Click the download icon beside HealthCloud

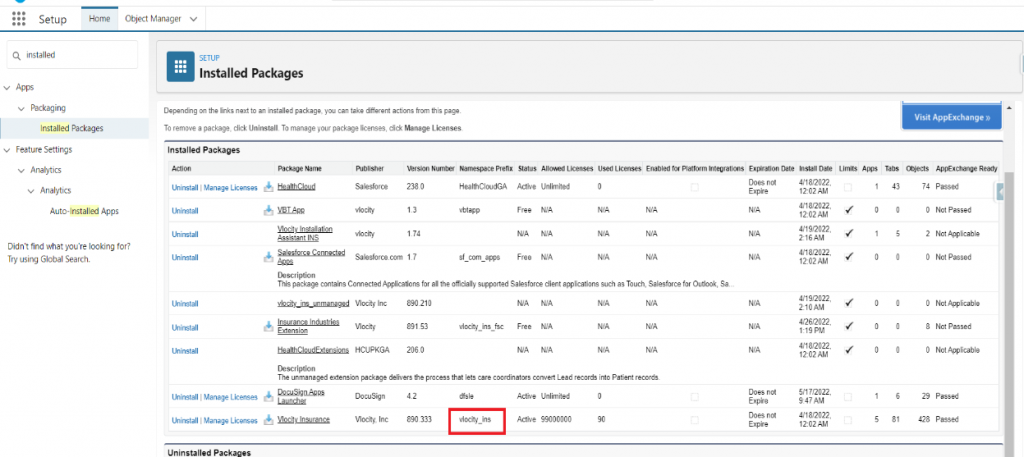point(268,187)
